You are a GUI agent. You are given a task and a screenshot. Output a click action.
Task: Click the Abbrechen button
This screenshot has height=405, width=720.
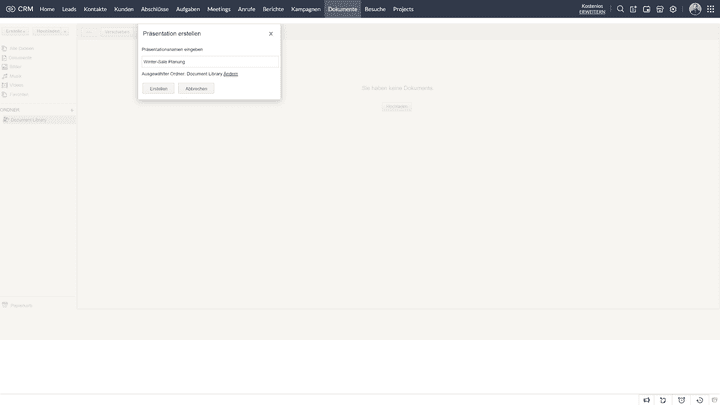196,89
